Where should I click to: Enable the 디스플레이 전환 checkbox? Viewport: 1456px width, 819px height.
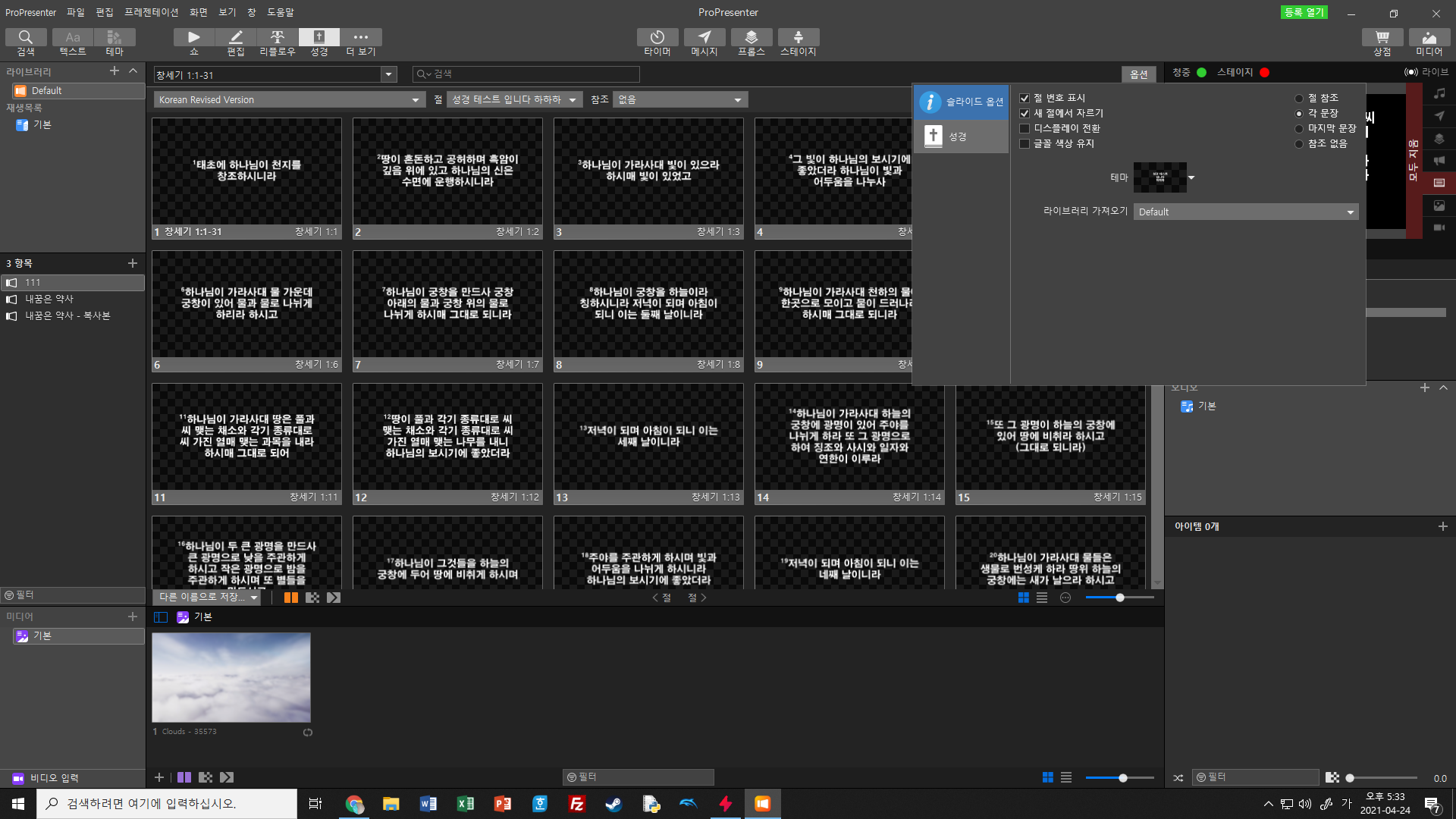[x=1025, y=129]
